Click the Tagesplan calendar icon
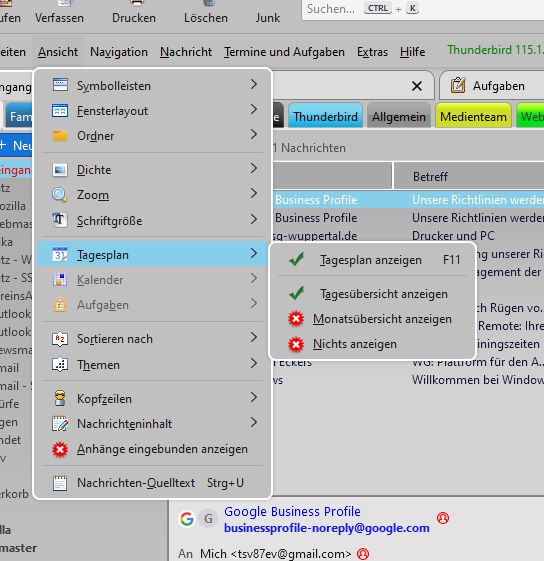Screen dimensions: 544x561 [60, 254]
